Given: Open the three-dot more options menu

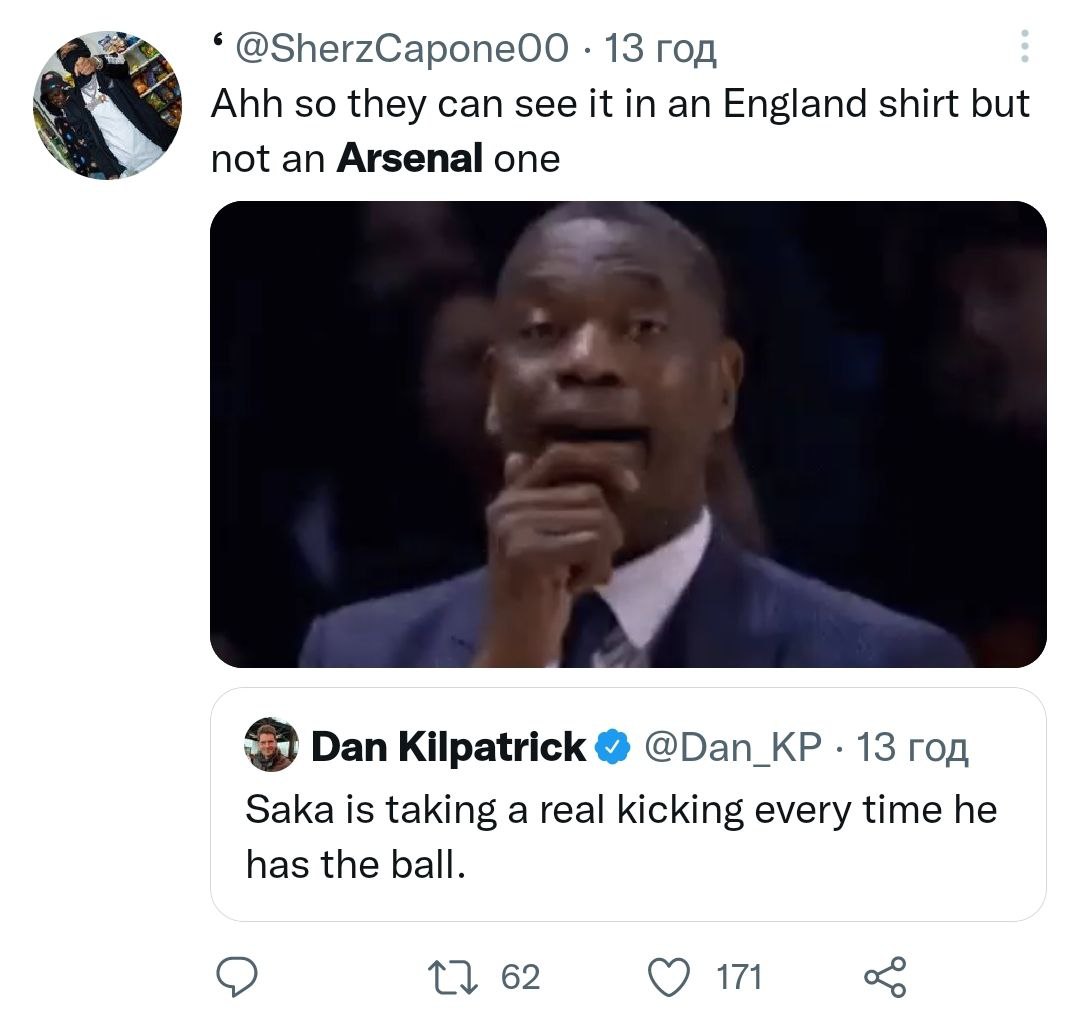Looking at the screenshot, I should (x=1024, y=46).
